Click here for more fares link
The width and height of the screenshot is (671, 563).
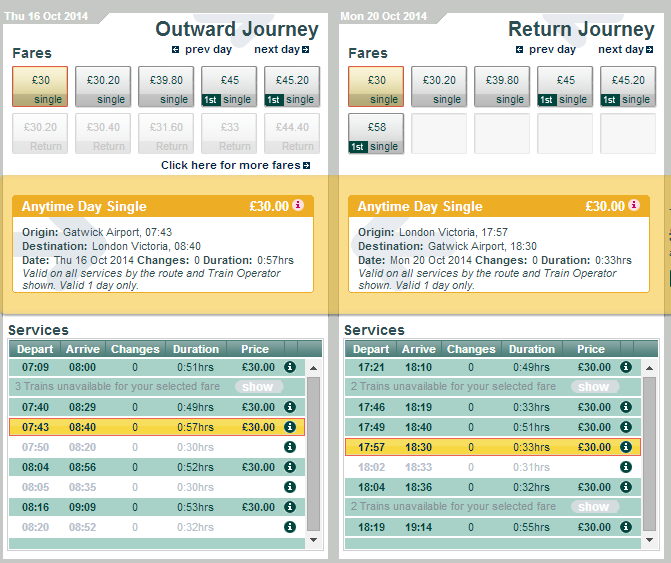pos(235,165)
